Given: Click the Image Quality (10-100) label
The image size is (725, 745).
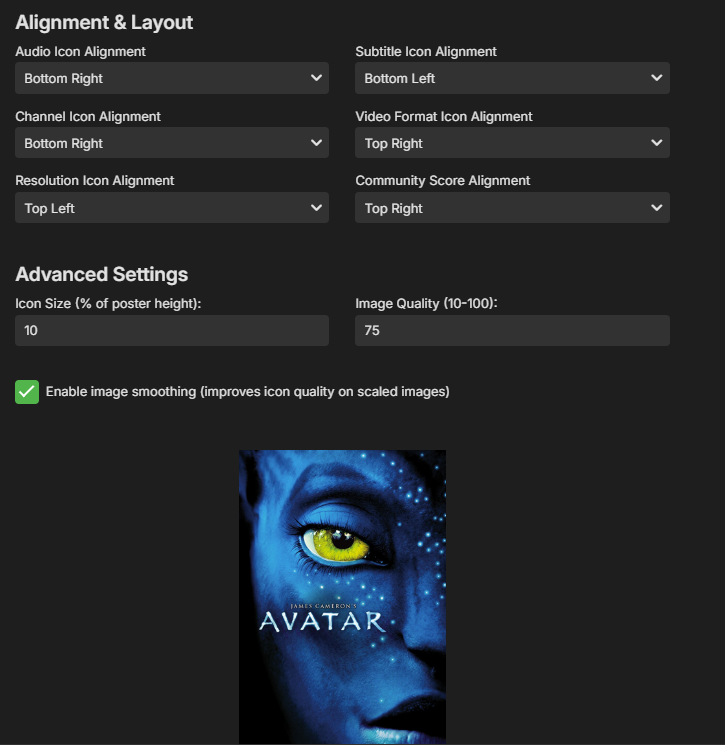Looking at the screenshot, I should [426, 304].
